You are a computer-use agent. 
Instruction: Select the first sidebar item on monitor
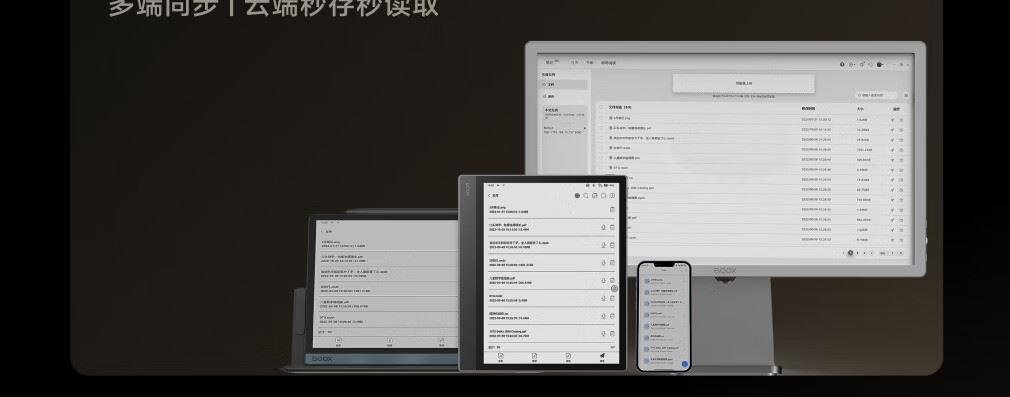(x=563, y=84)
